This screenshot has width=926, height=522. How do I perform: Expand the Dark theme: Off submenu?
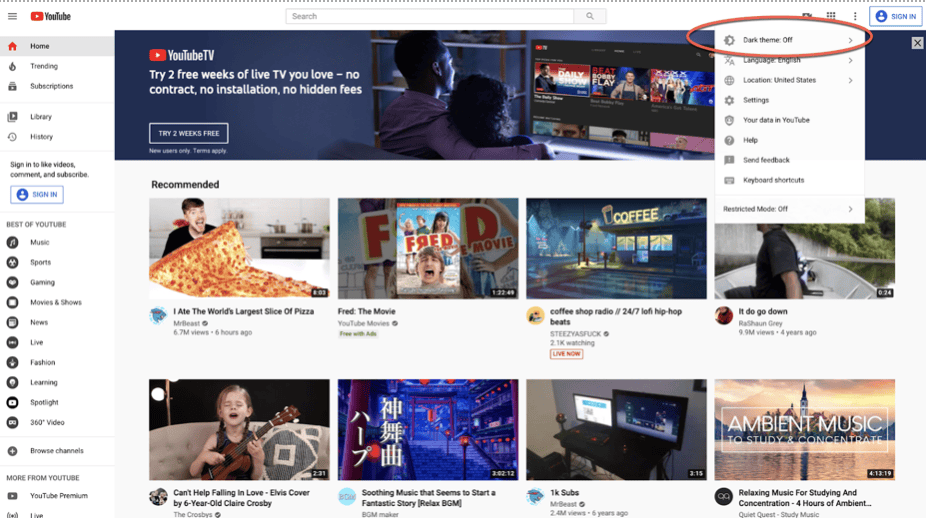tap(790, 40)
